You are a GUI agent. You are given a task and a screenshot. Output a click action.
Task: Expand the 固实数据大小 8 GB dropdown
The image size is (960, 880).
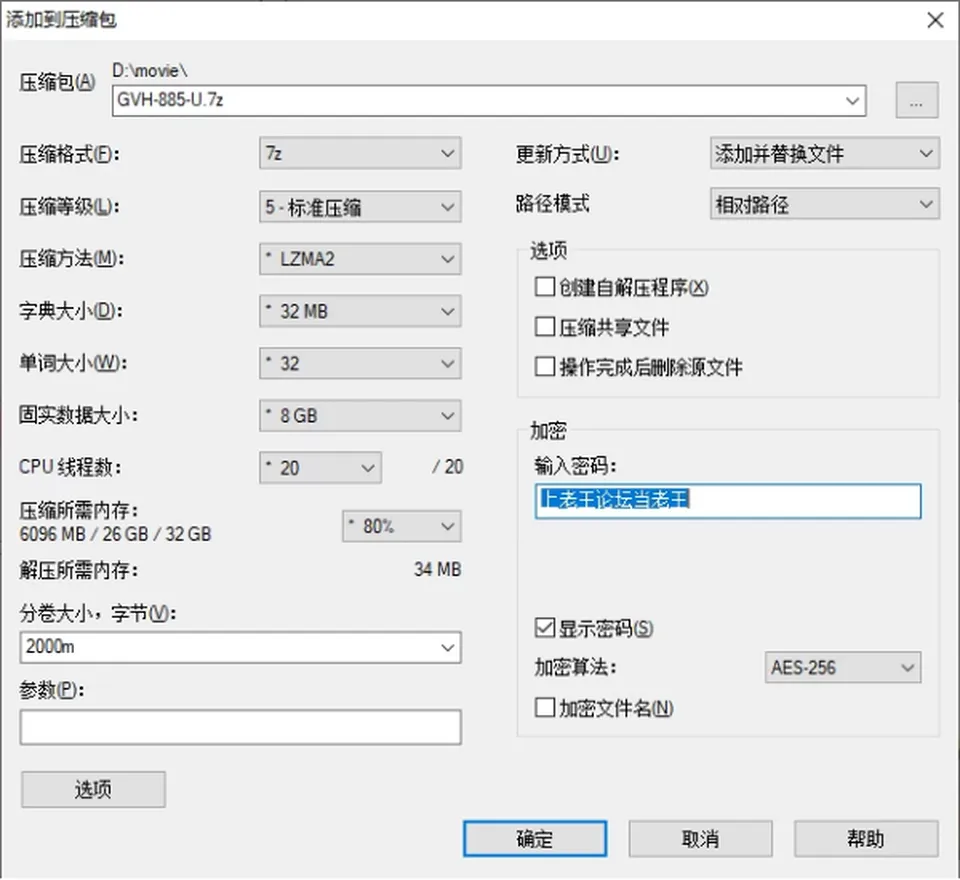(x=360, y=416)
